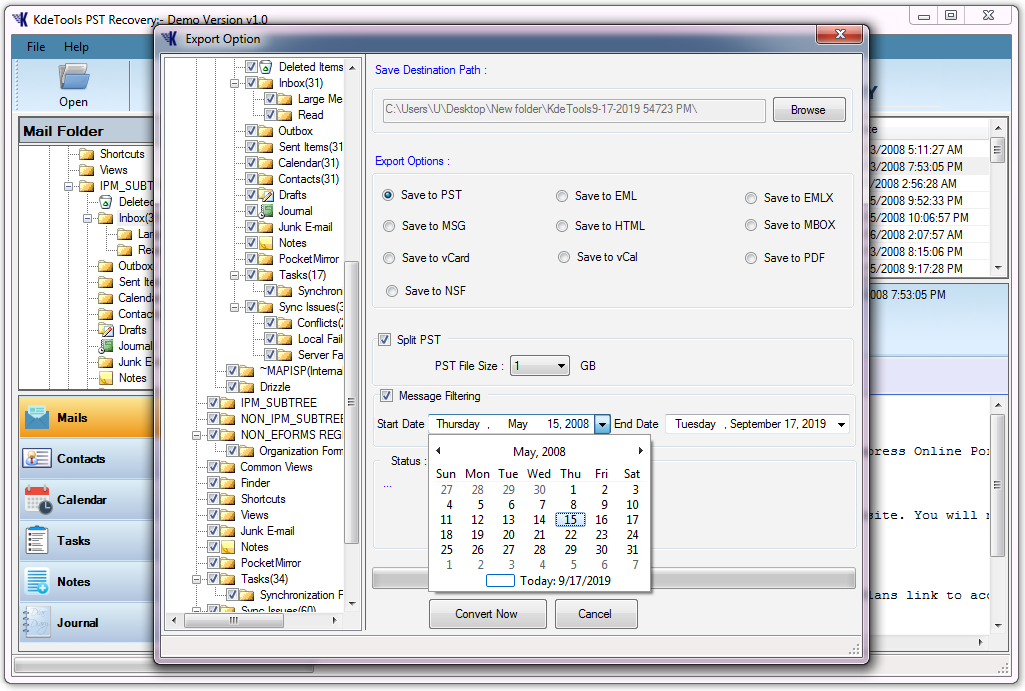Screen dimensions: 1025x691
Task: Click the Tasks checklist icon in sidebar
Action: (37, 541)
